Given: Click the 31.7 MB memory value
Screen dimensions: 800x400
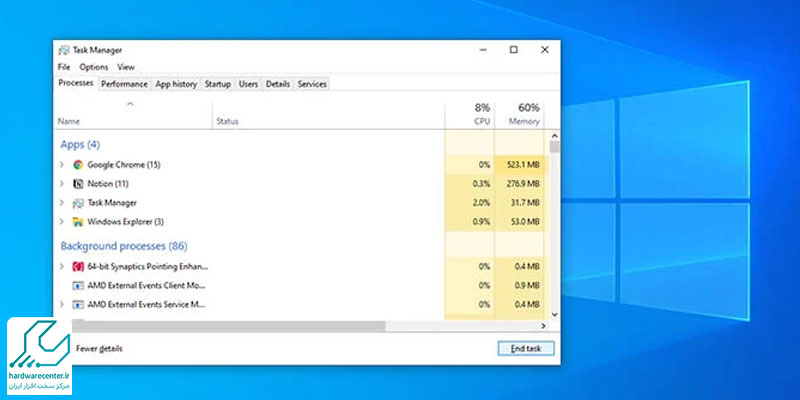Looking at the screenshot, I should click(x=526, y=203).
